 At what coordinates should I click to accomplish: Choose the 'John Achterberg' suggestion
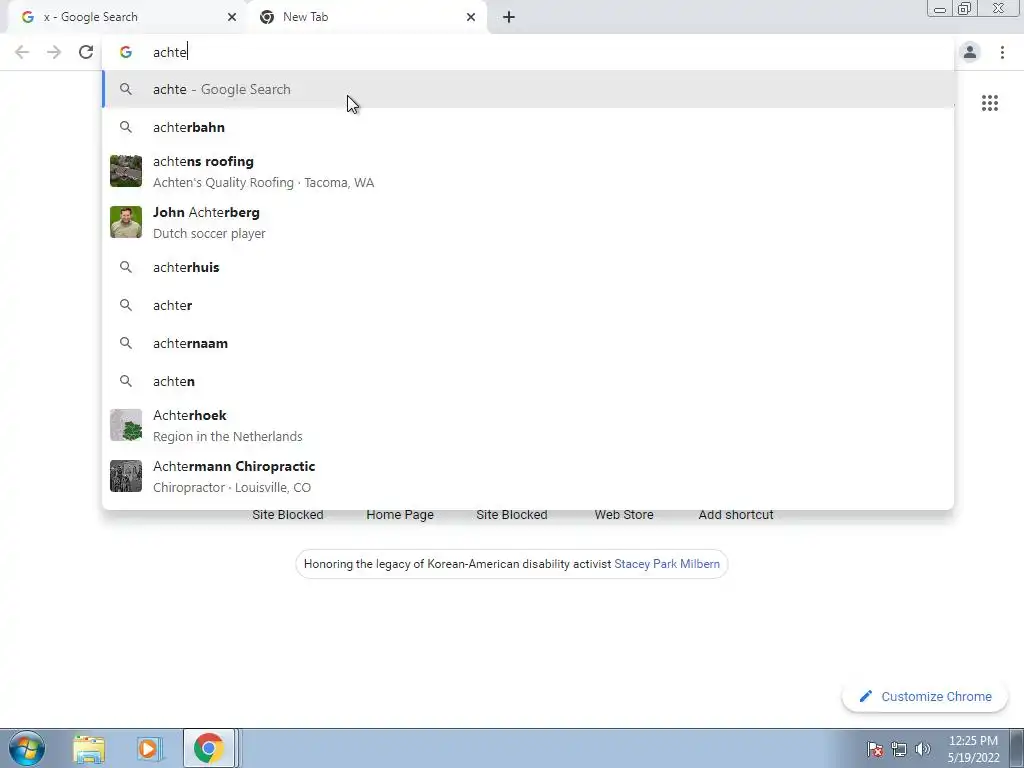(x=528, y=222)
